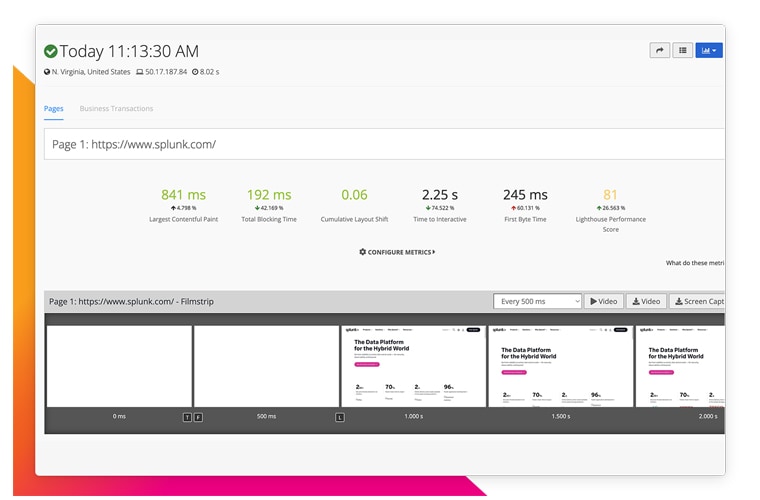Switch to the Pages tab

tap(53, 109)
